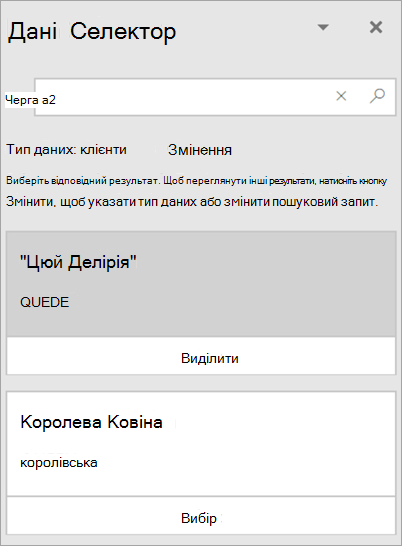Select the Королева Ковіна result heading

(x=91, y=422)
